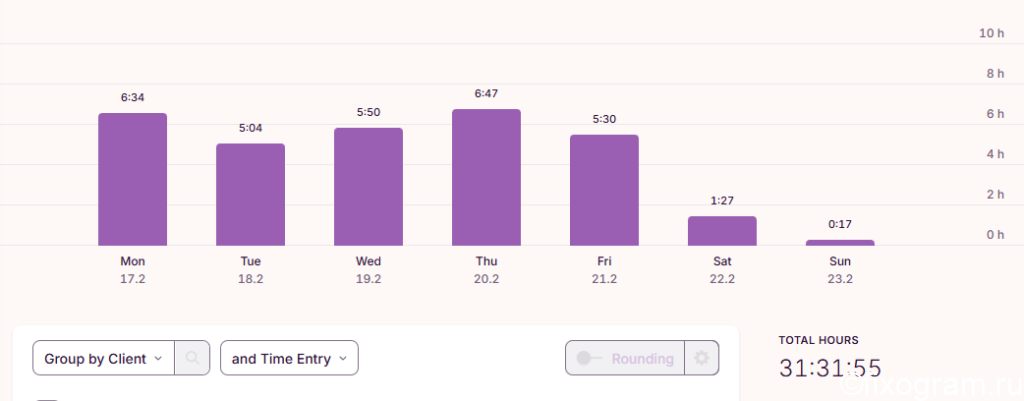This screenshot has width=1024, height=401.
Task: Click the Thu 20.2 axis label
Action: click(487, 270)
